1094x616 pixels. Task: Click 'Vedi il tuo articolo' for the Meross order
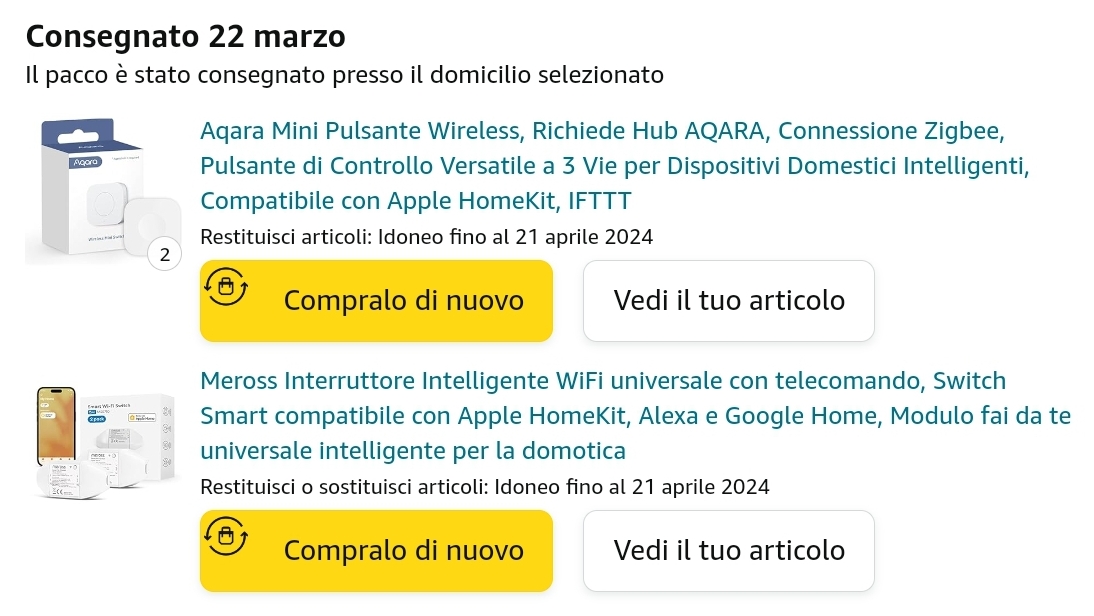(728, 550)
